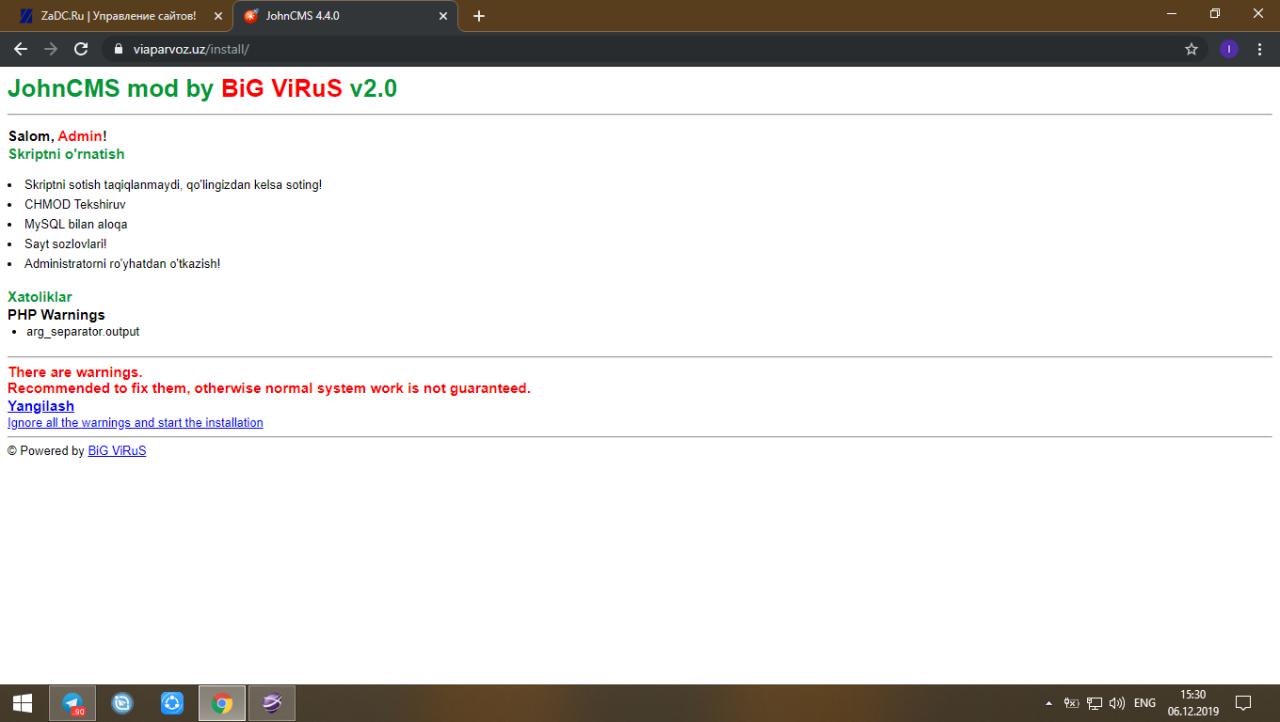Open the Chrome three-dot menu
Screen dimensions: 1280x722
pos(1259,49)
